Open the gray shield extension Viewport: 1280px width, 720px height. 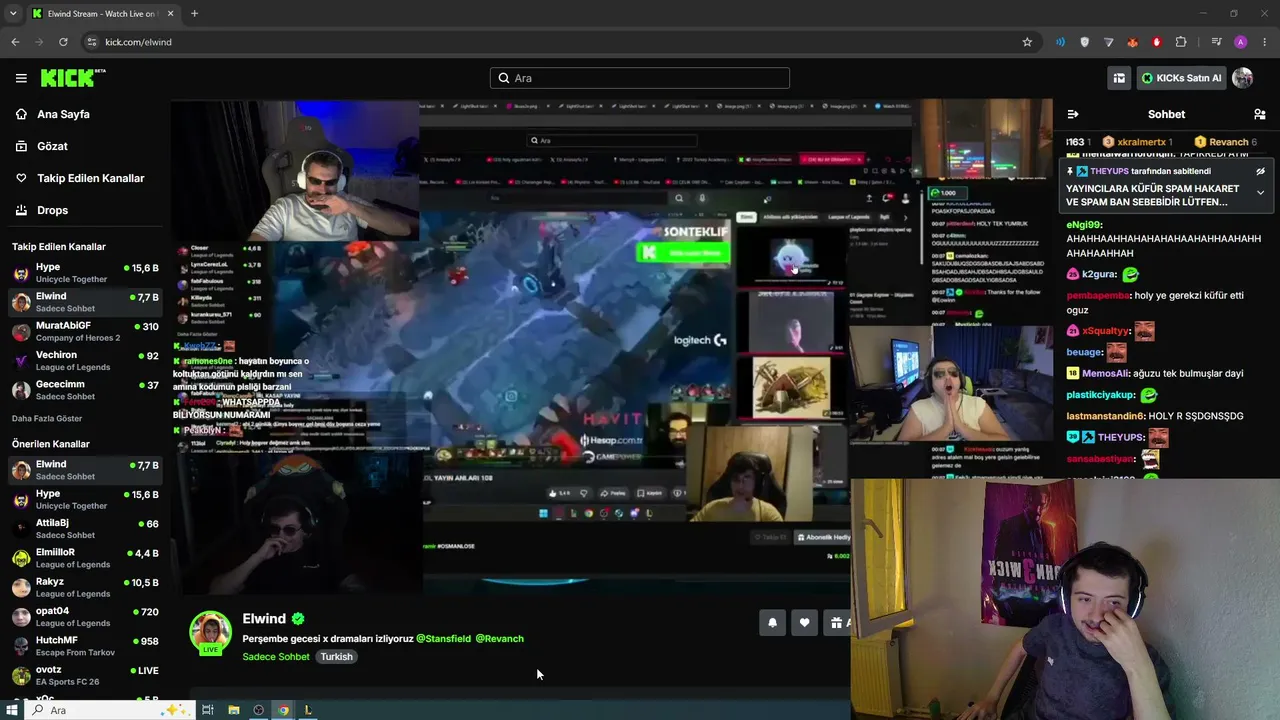pyautogui.click(x=1085, y=42)
